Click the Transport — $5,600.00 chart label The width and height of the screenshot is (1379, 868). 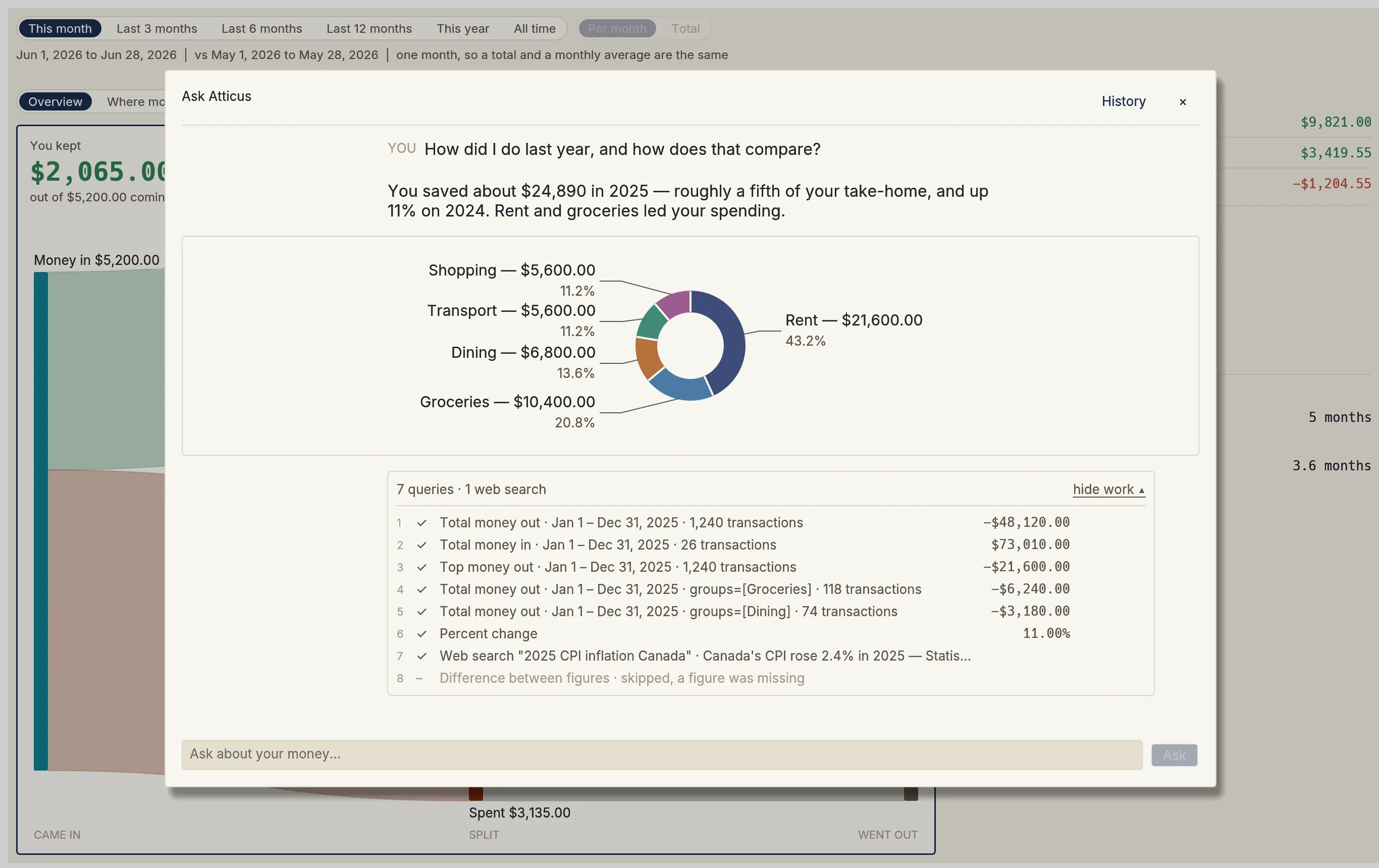(511, 310)
